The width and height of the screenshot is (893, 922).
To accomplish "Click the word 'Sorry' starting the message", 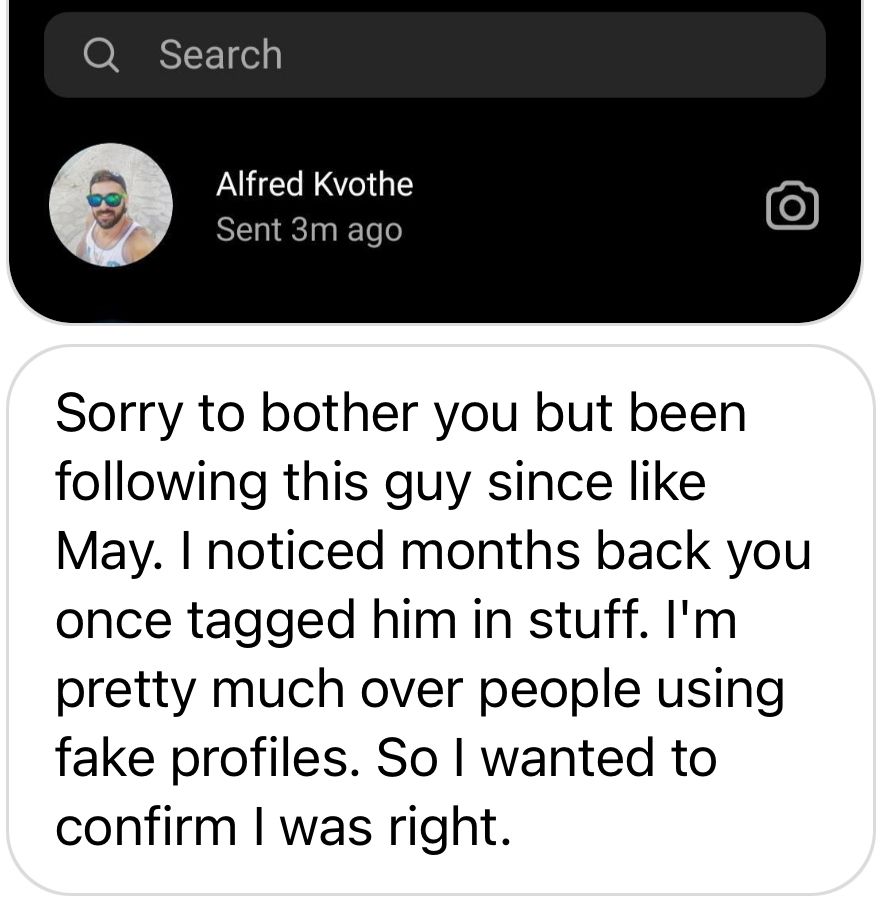I will point(119,415).
